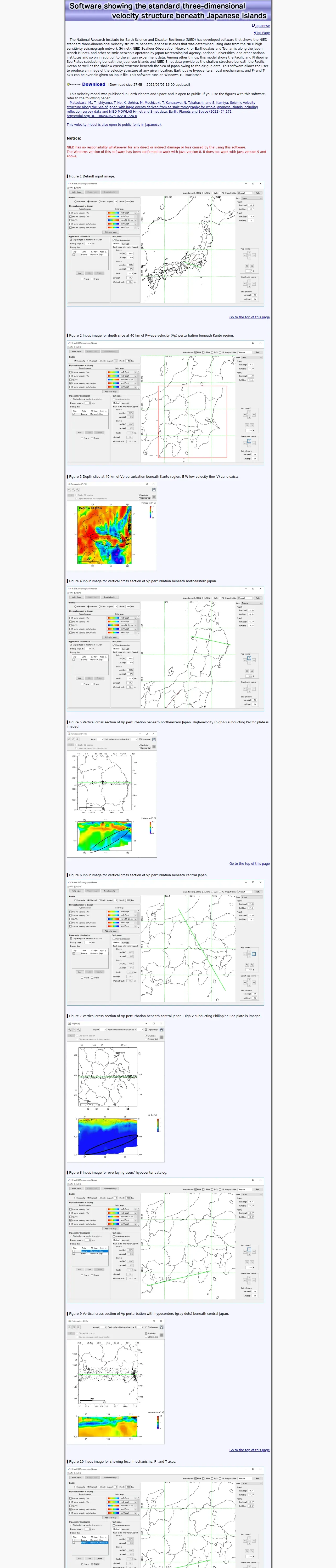Click third magnifier icon in Figure 3 toolbar
Viewport: 336px width, 1568px height.
coord(77,489)
